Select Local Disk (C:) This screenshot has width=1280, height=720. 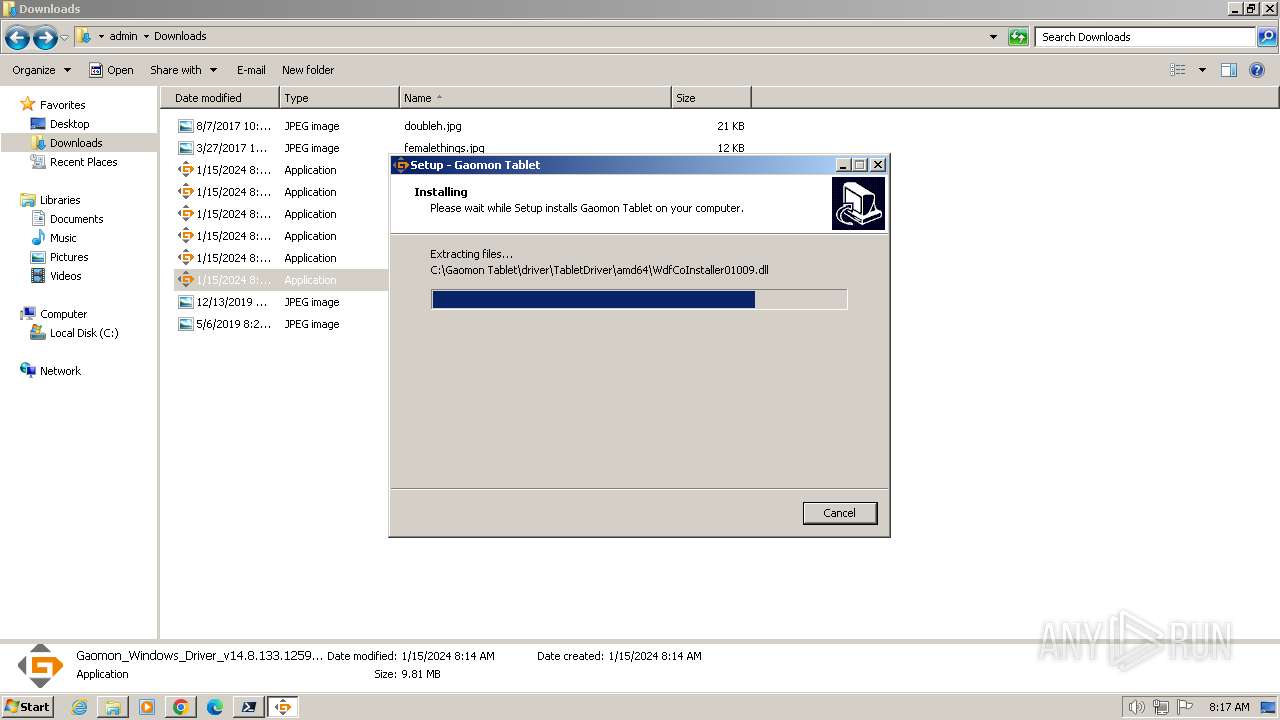[x=84, y=333]
